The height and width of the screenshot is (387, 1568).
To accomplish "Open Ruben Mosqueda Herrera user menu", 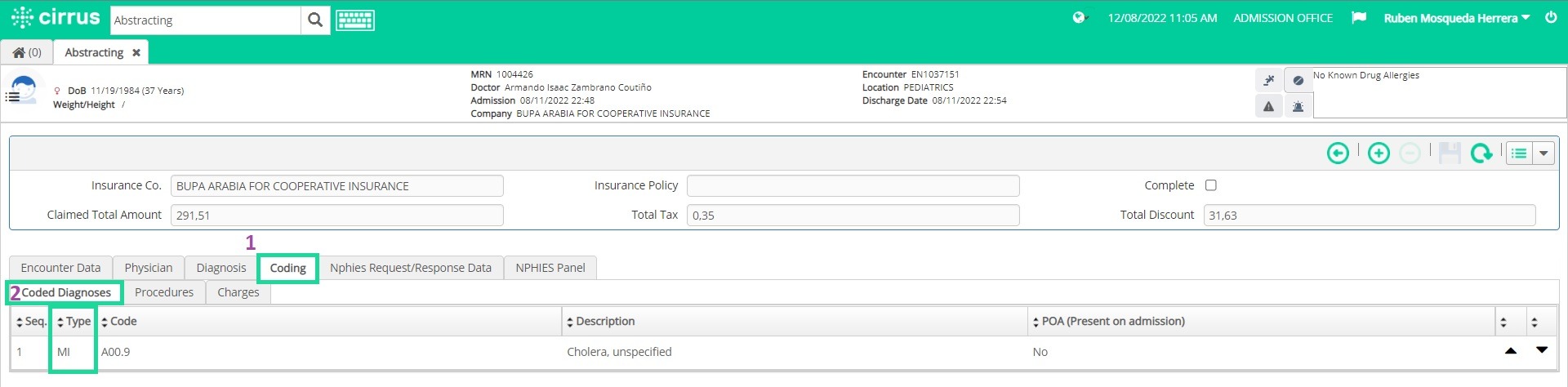I will 1456,18.
